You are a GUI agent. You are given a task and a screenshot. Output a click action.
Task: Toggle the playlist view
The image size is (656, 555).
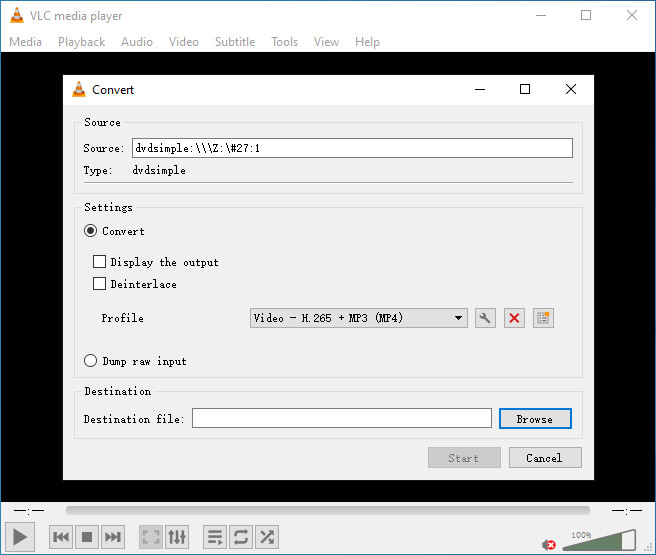(215, 537)
